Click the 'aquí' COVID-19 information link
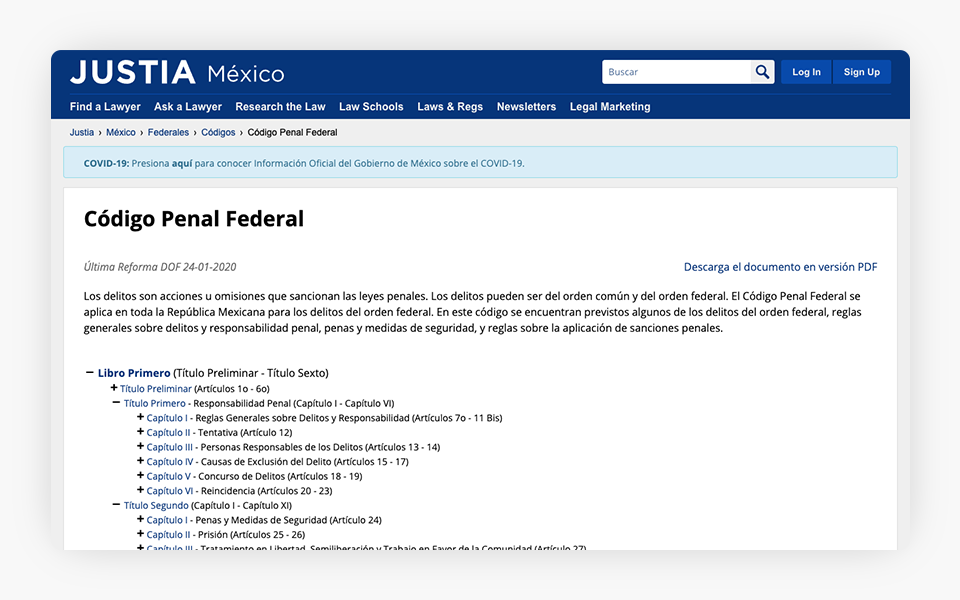 point(181,163)
